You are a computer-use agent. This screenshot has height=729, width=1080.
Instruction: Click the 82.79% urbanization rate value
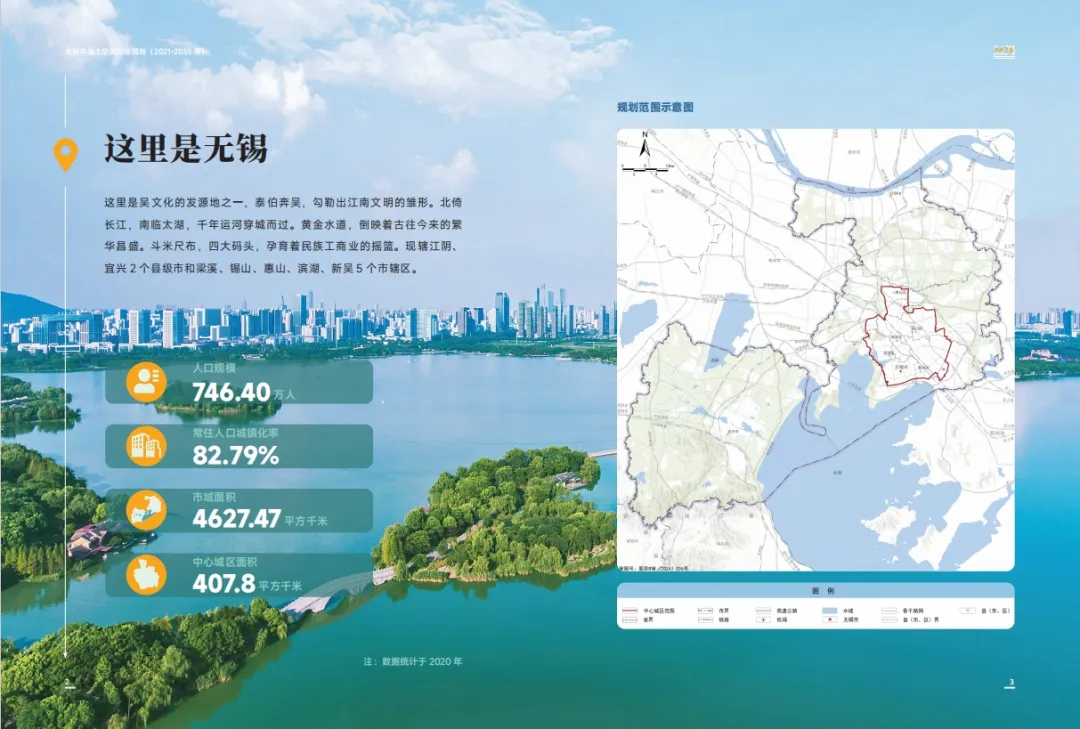tap(236, 455)
